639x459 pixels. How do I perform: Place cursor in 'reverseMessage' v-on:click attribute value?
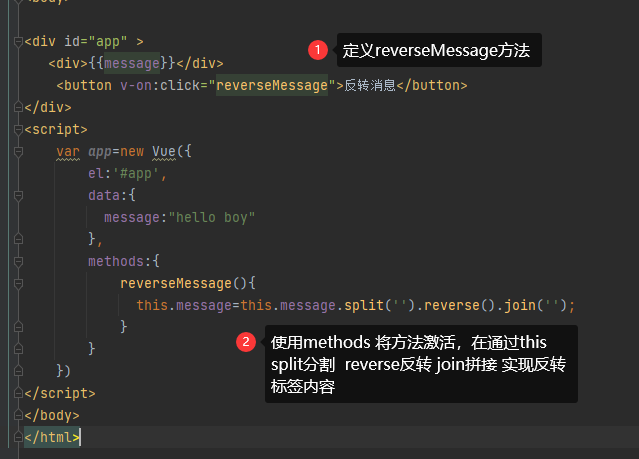(x=272, y=85)
